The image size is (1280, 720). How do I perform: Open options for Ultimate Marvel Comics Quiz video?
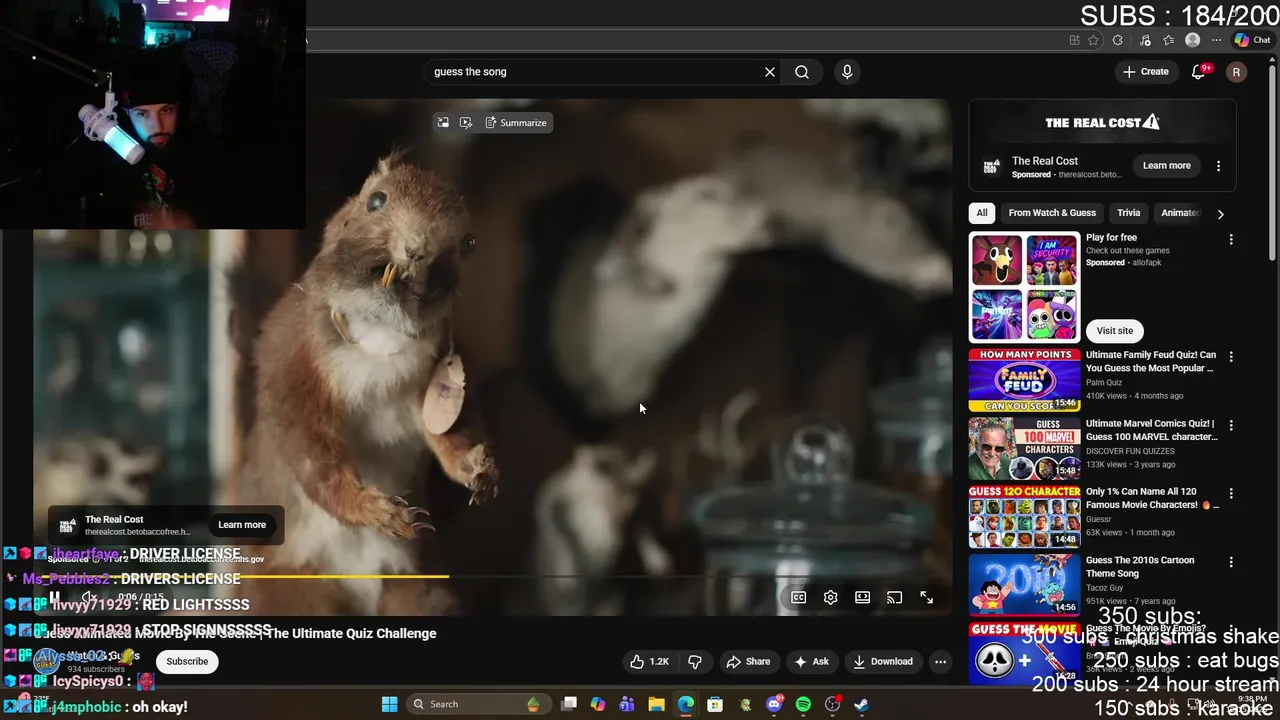pos(1231,426)
